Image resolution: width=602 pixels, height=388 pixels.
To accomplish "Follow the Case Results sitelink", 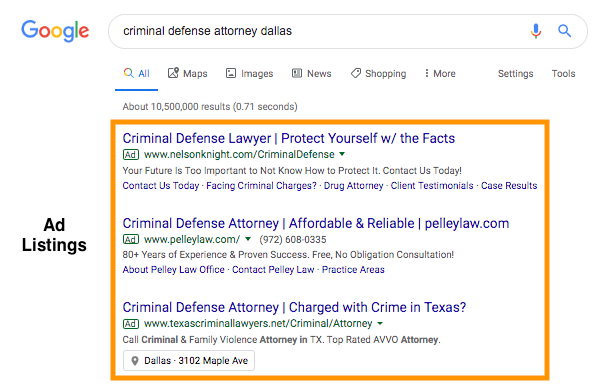I will click(x=509, y=186).
